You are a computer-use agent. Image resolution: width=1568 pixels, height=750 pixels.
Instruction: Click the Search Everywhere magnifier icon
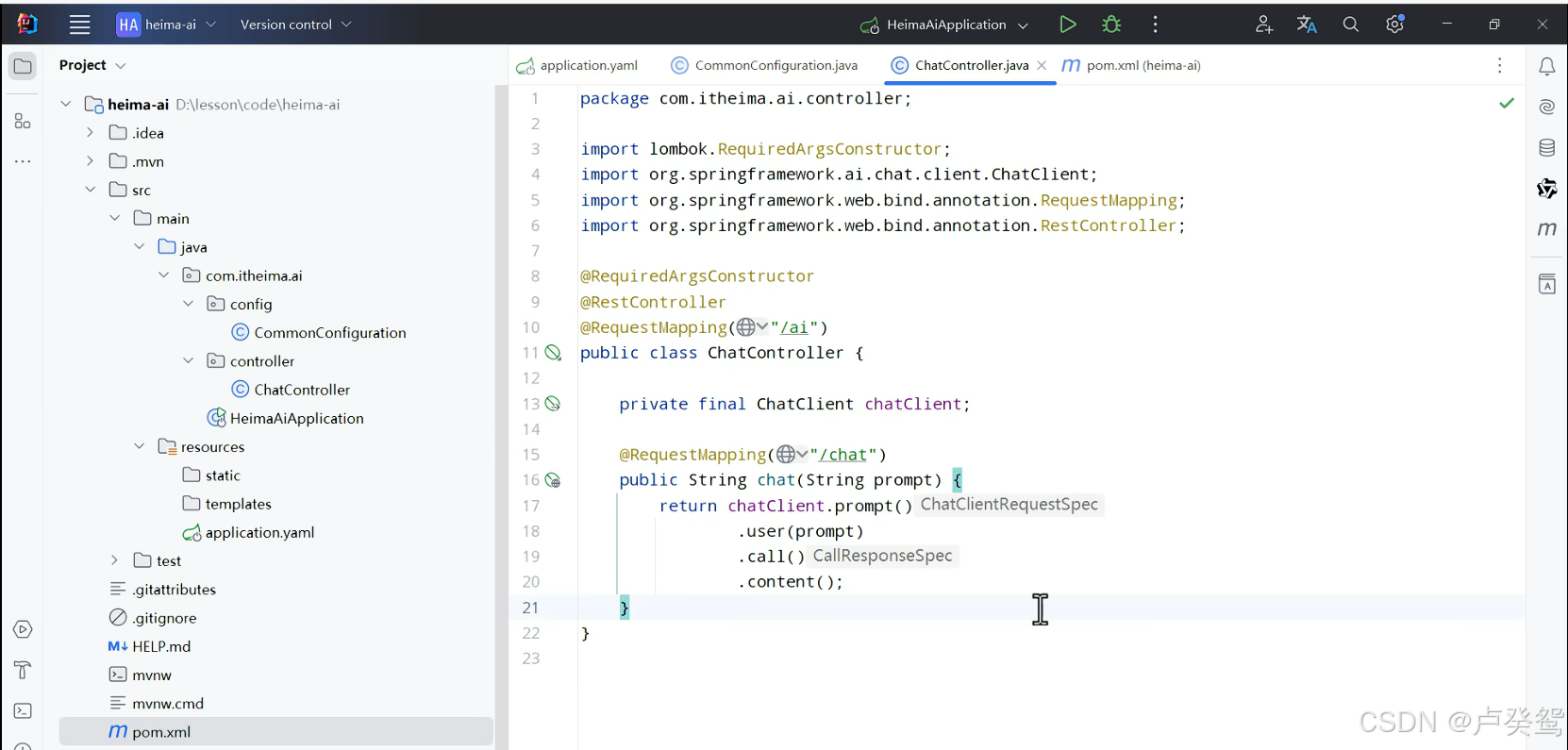click(1351, 25)
